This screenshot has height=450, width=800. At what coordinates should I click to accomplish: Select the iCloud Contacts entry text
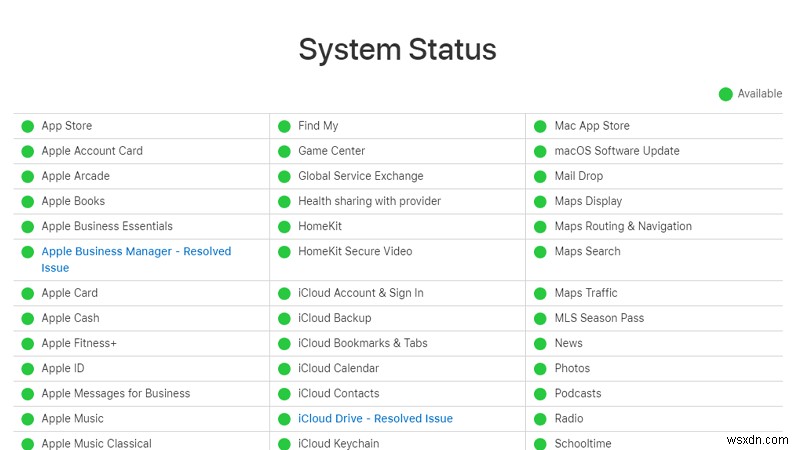339,393
